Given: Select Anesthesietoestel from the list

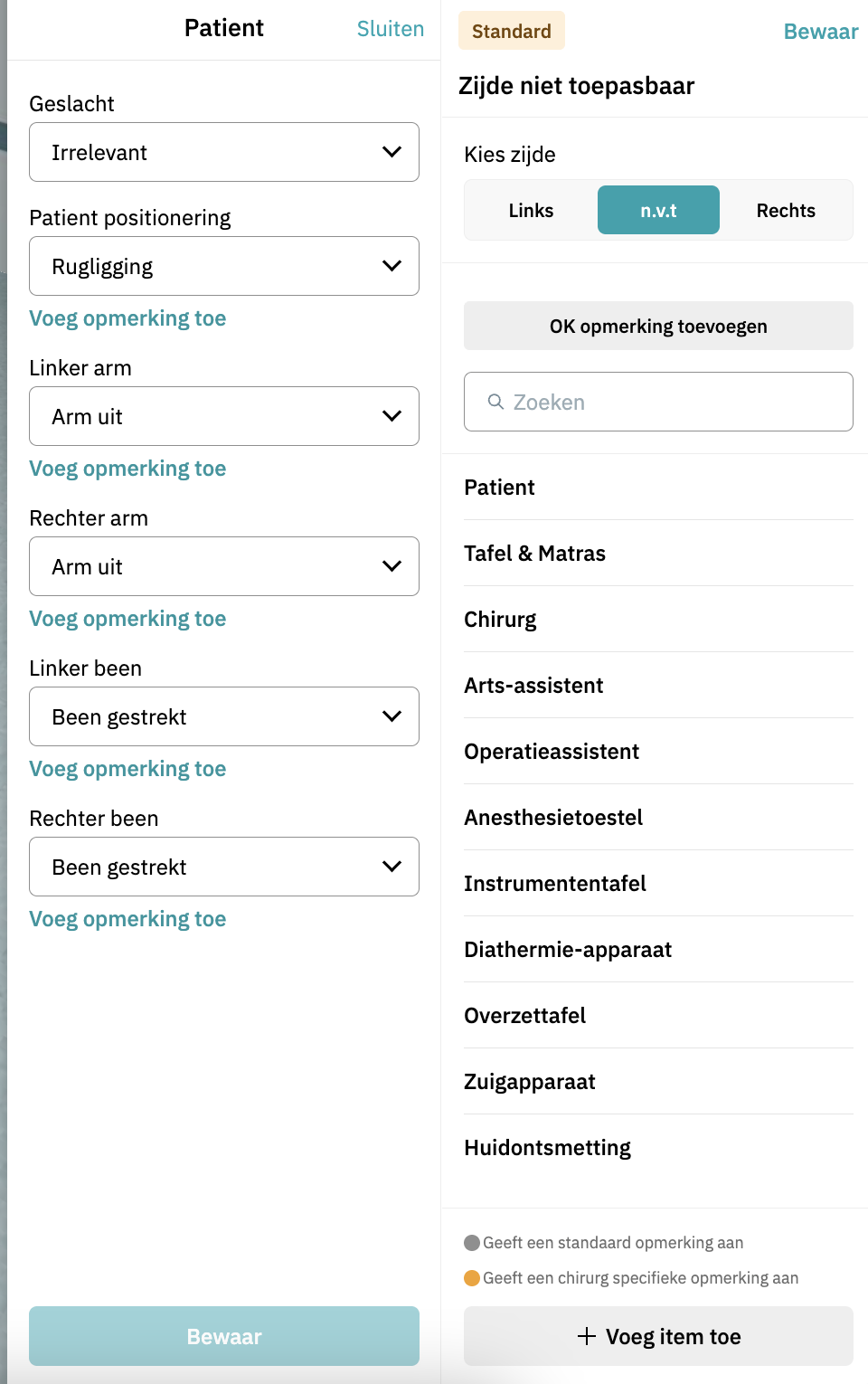Looking at the screenshot, I should tap(553, 818).
